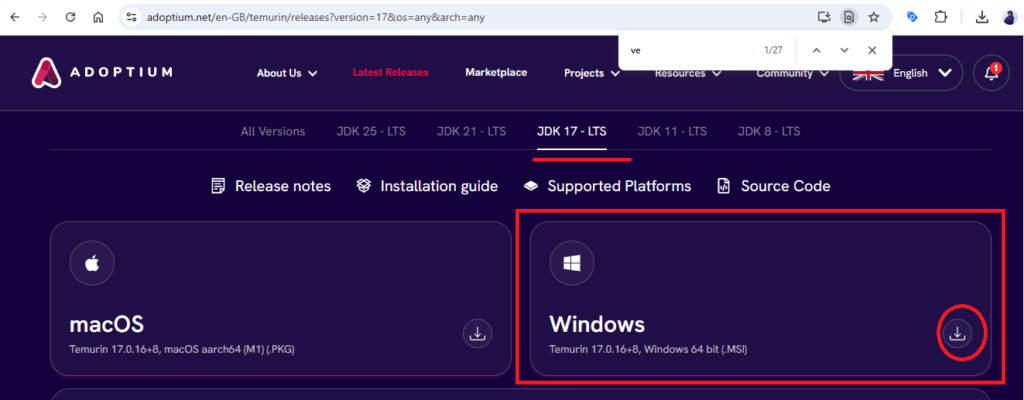Open the English language selector

click(x=901, y=73)
